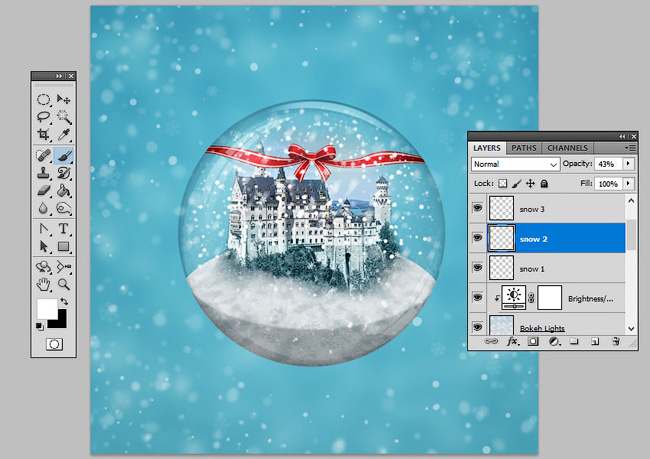Image resolution: width=650 pixels, height=459 pixels.
Task: Select the Zoom tool
Action: point(63,284)
